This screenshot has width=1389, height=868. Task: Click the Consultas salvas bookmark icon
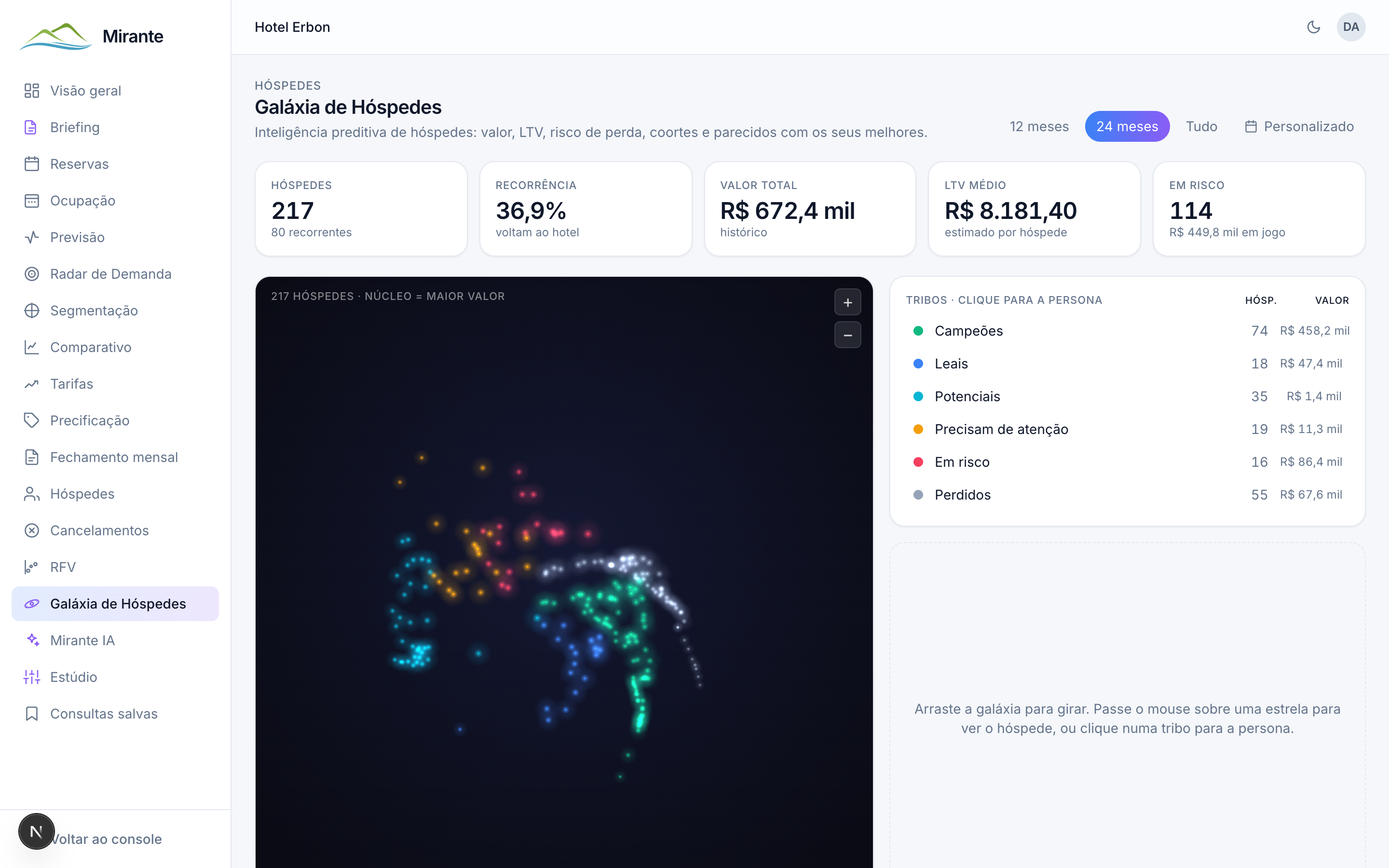click(31, 714)
